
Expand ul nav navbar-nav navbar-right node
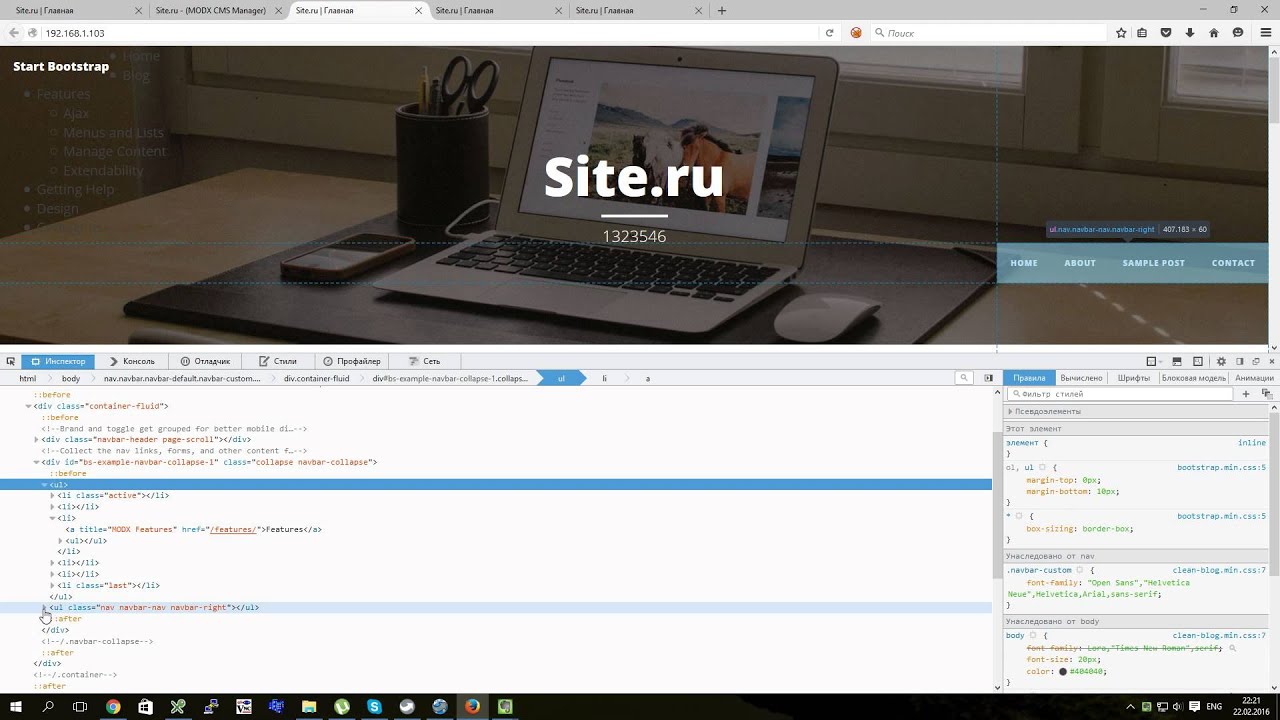coord(44,607)
